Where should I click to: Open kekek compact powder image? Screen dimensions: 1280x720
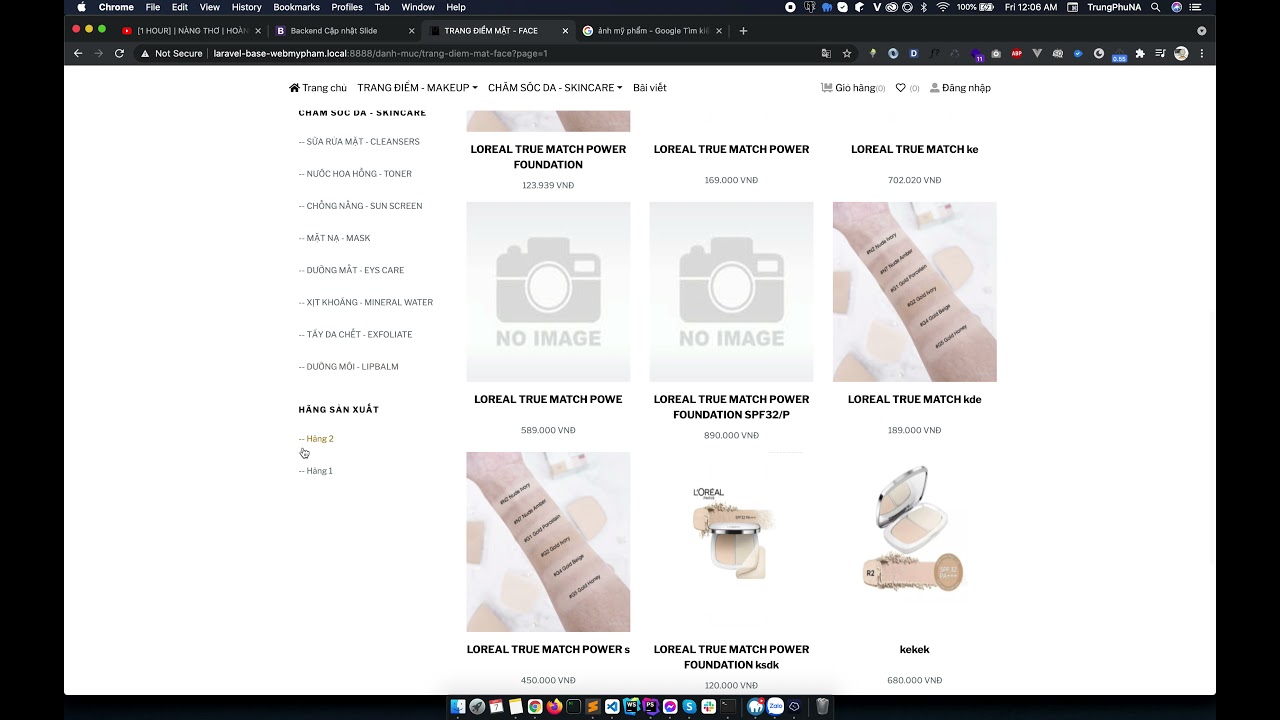(x=915, y=542)
